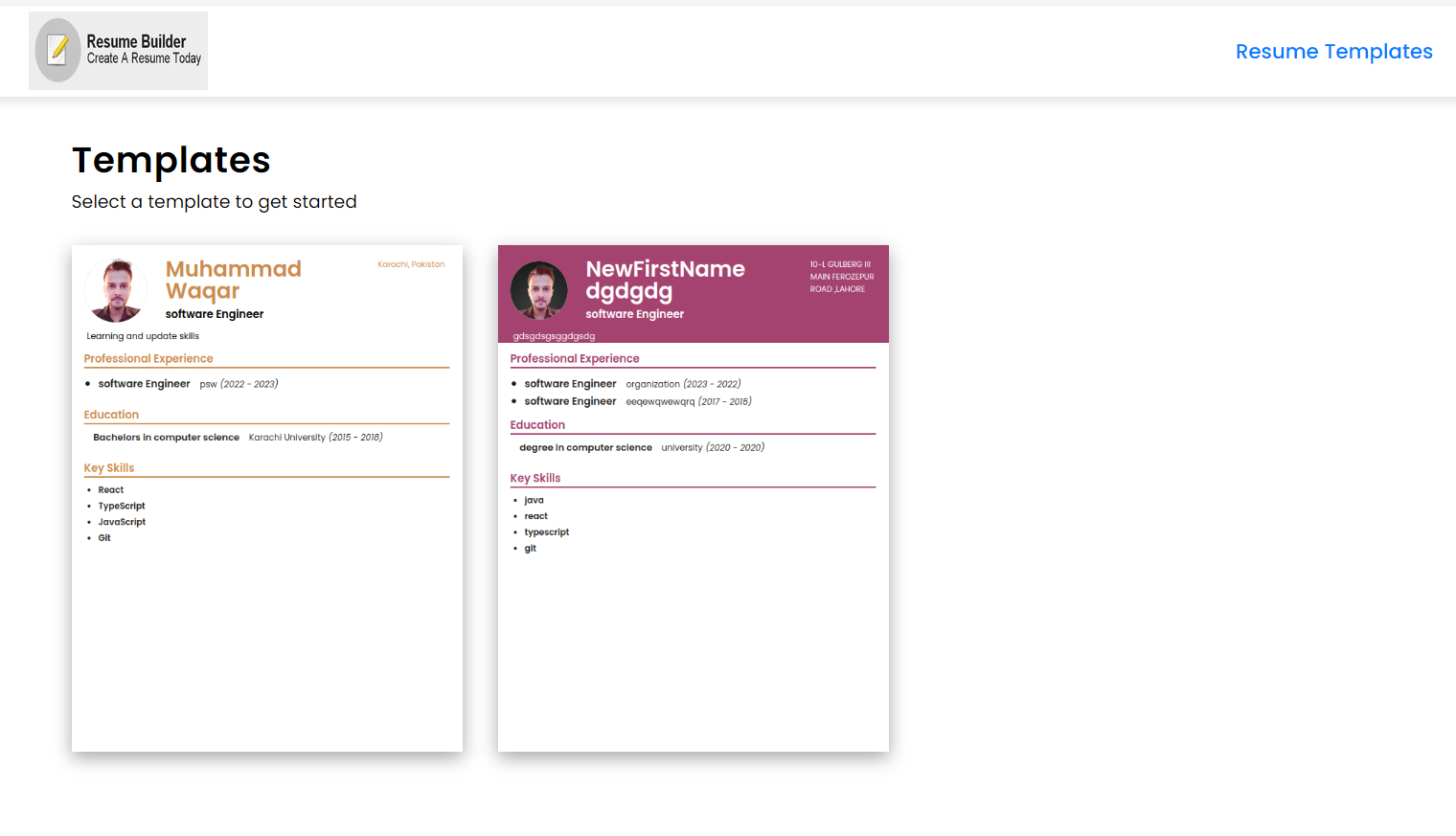This screenshot has width=1456, height=836.
Task: Click the 'java' skill in maroon template
Action: click(534, 501)
